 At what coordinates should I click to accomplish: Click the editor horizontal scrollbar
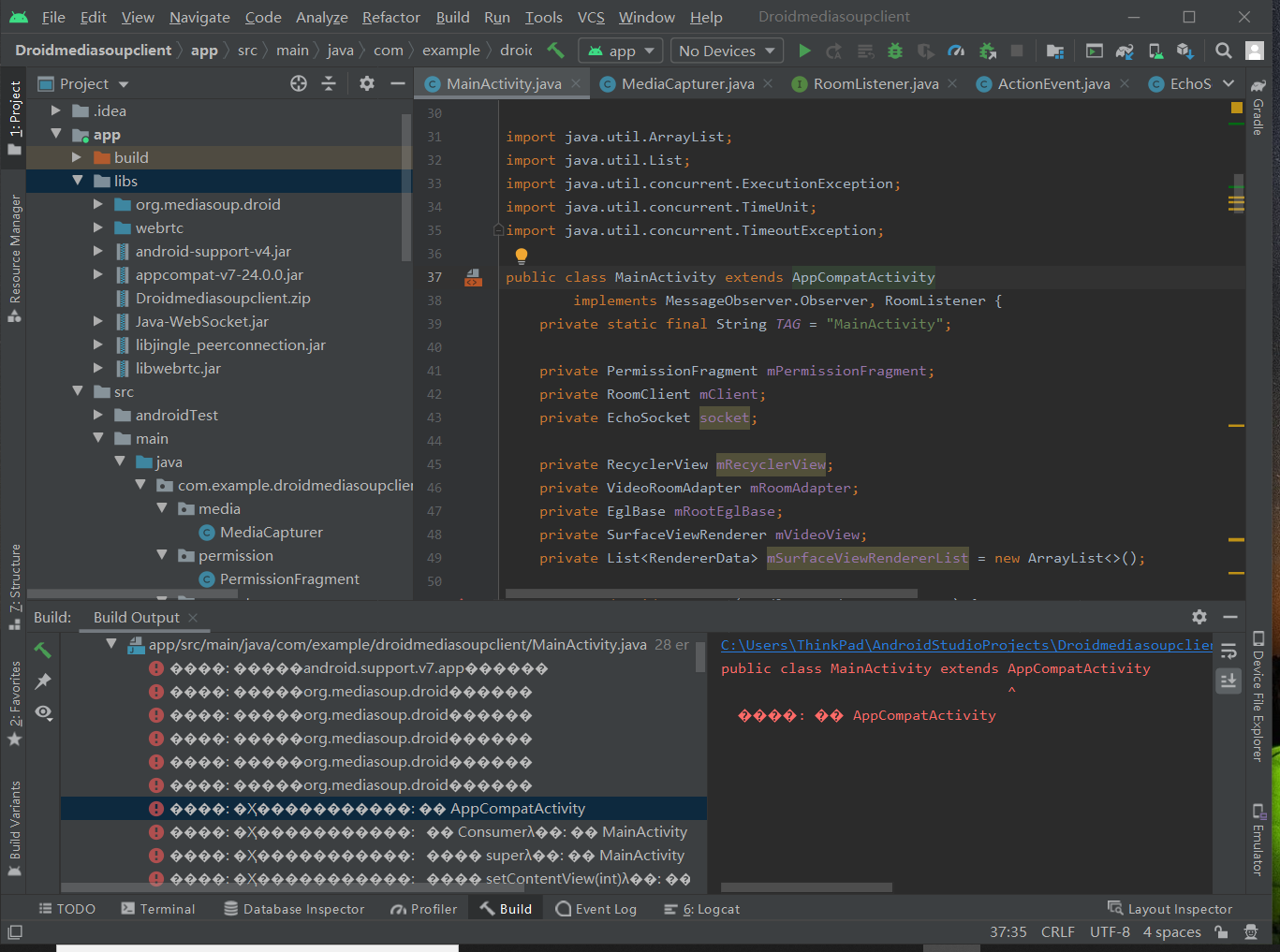(712, 593)
